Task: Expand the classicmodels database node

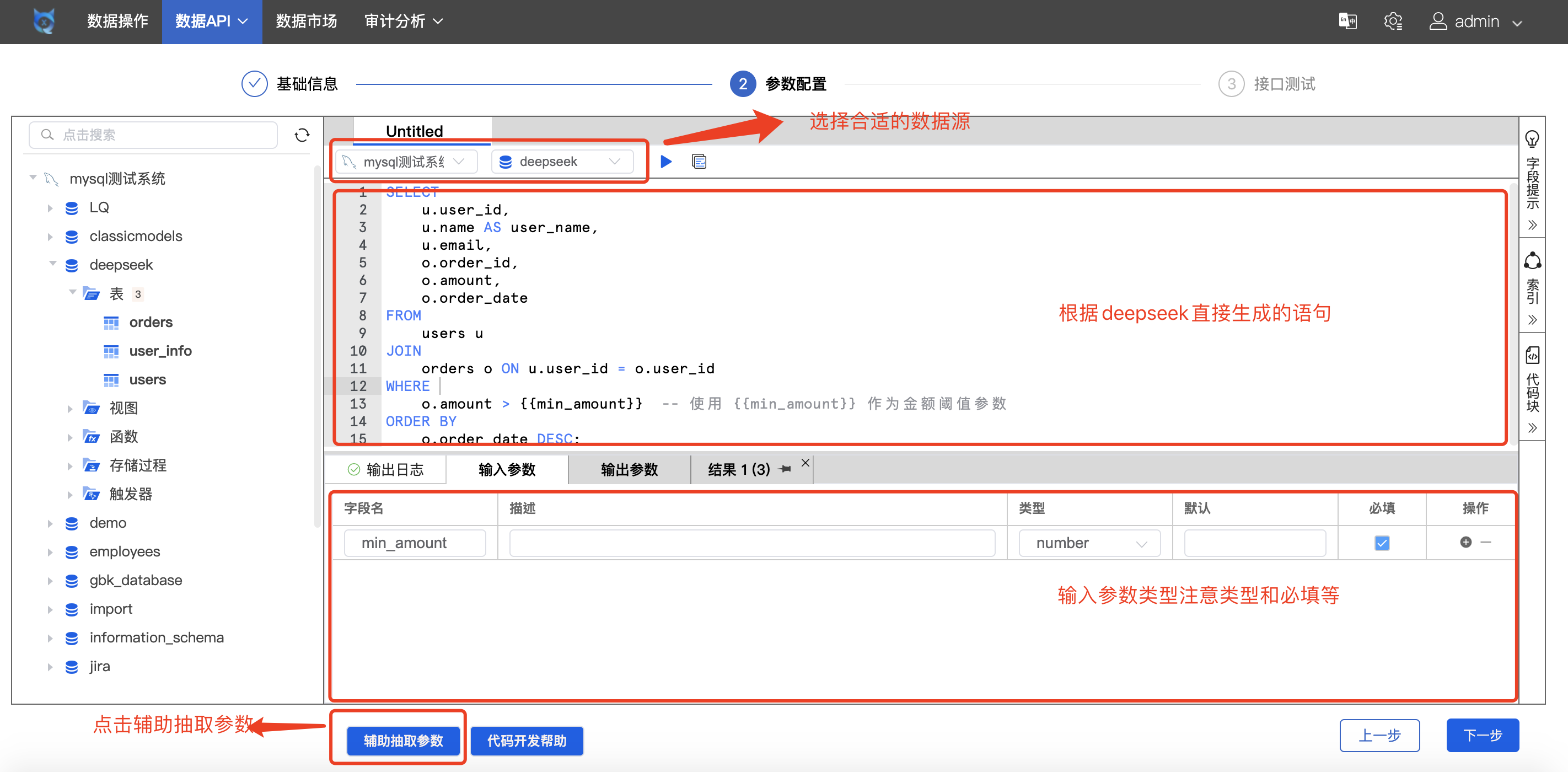Action: [50, 236]
